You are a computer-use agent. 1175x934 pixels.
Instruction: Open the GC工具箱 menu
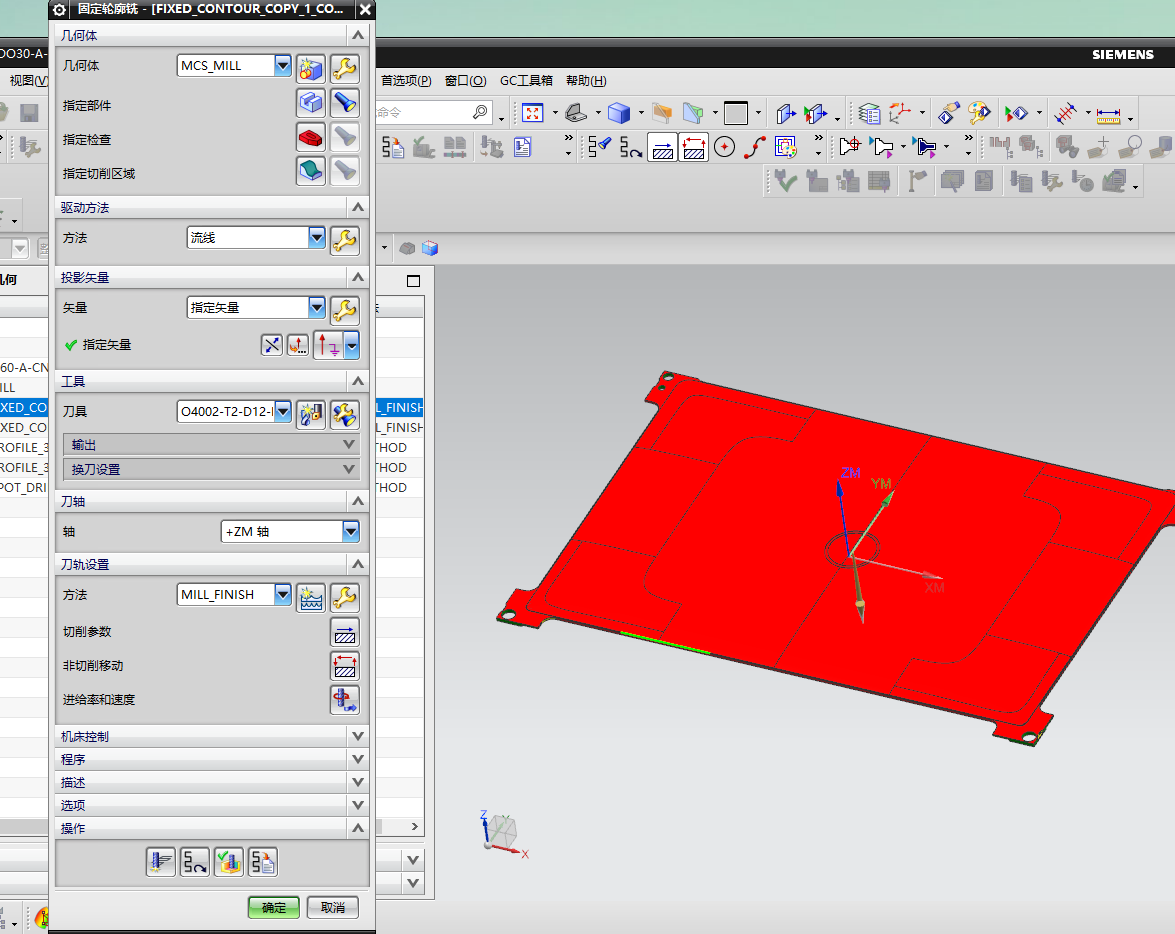526,80
